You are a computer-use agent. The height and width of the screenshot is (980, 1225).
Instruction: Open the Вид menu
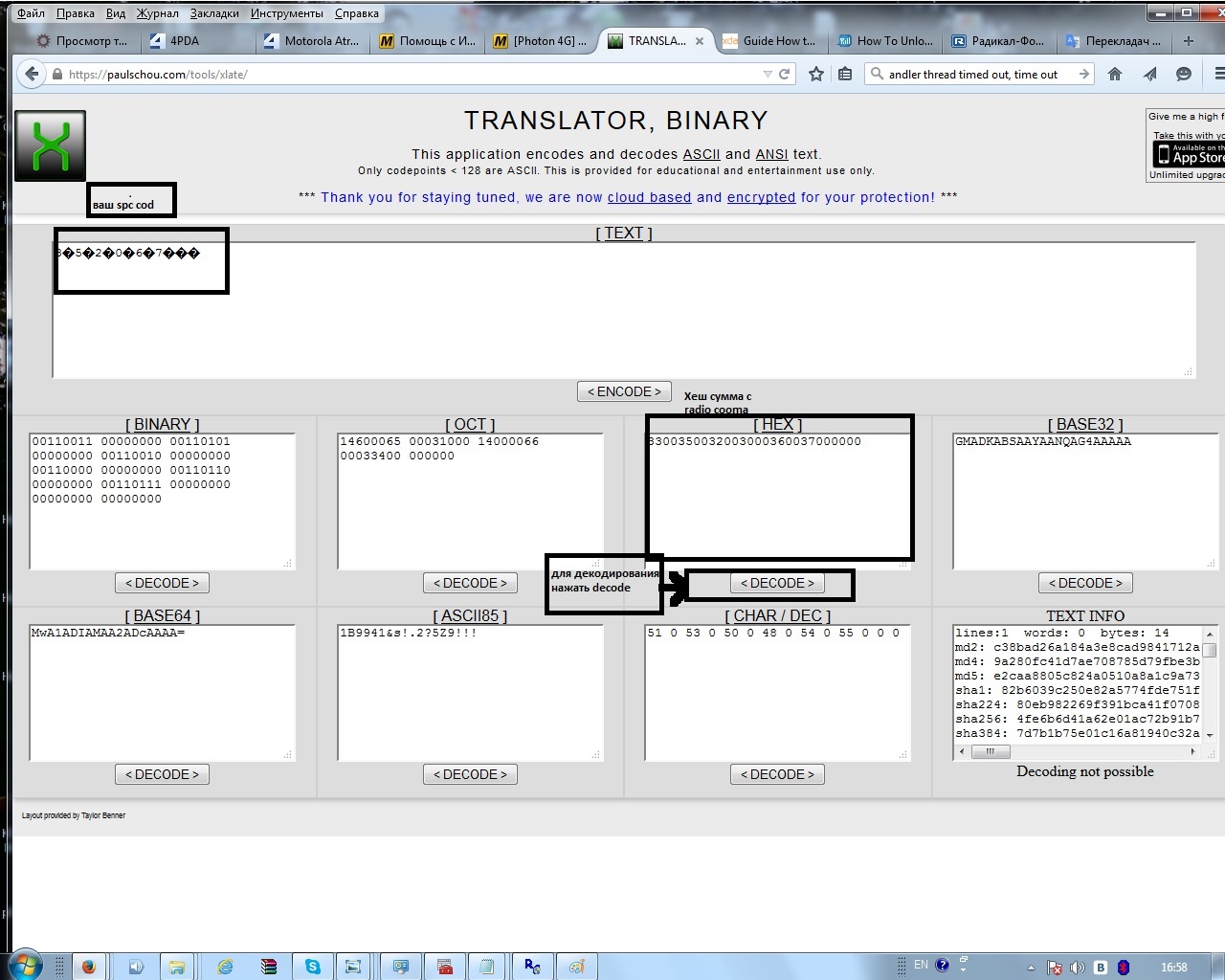115,13
